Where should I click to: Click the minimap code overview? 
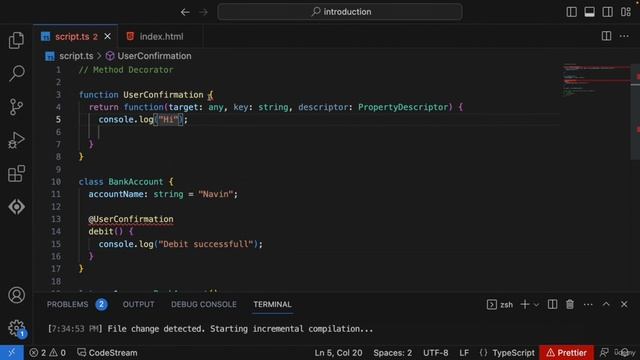point(596,80)
